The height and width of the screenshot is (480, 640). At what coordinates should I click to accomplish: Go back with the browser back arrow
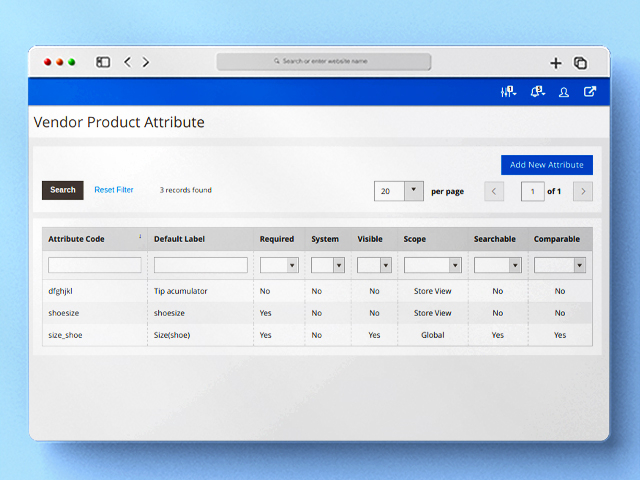[x=127, y=62]
